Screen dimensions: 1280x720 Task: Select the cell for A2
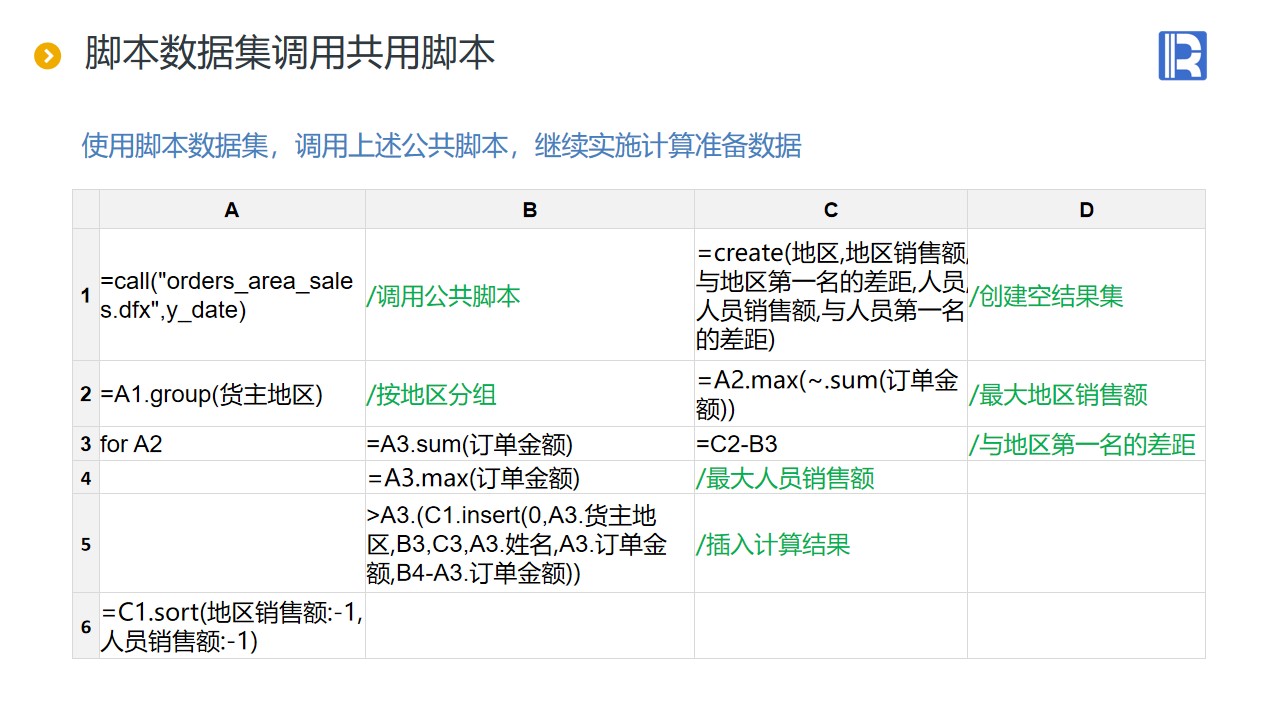click(232, 444)
